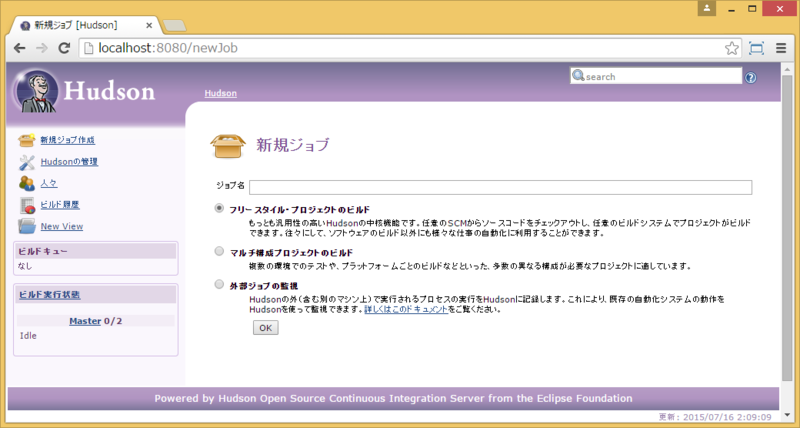Click the Hudson title text in header

pos(109,91)
